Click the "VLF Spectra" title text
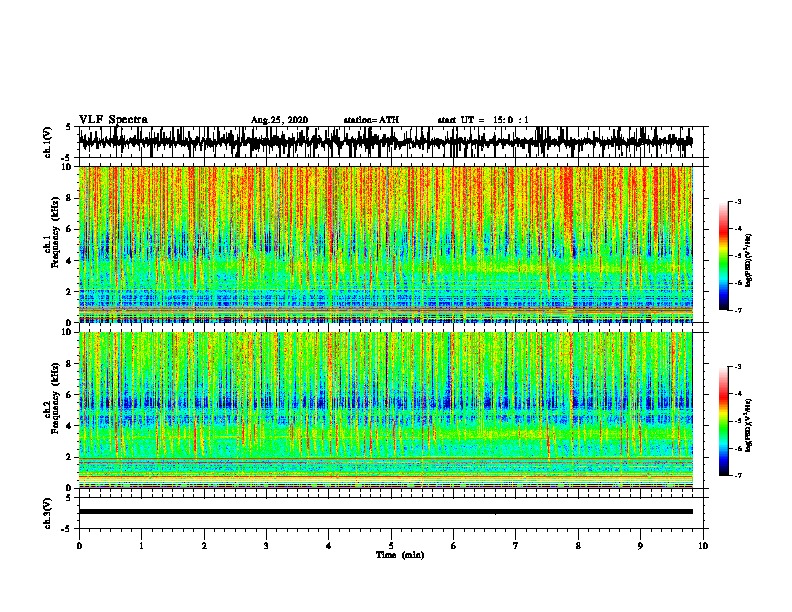792x612 pixels. coord(113,120)
